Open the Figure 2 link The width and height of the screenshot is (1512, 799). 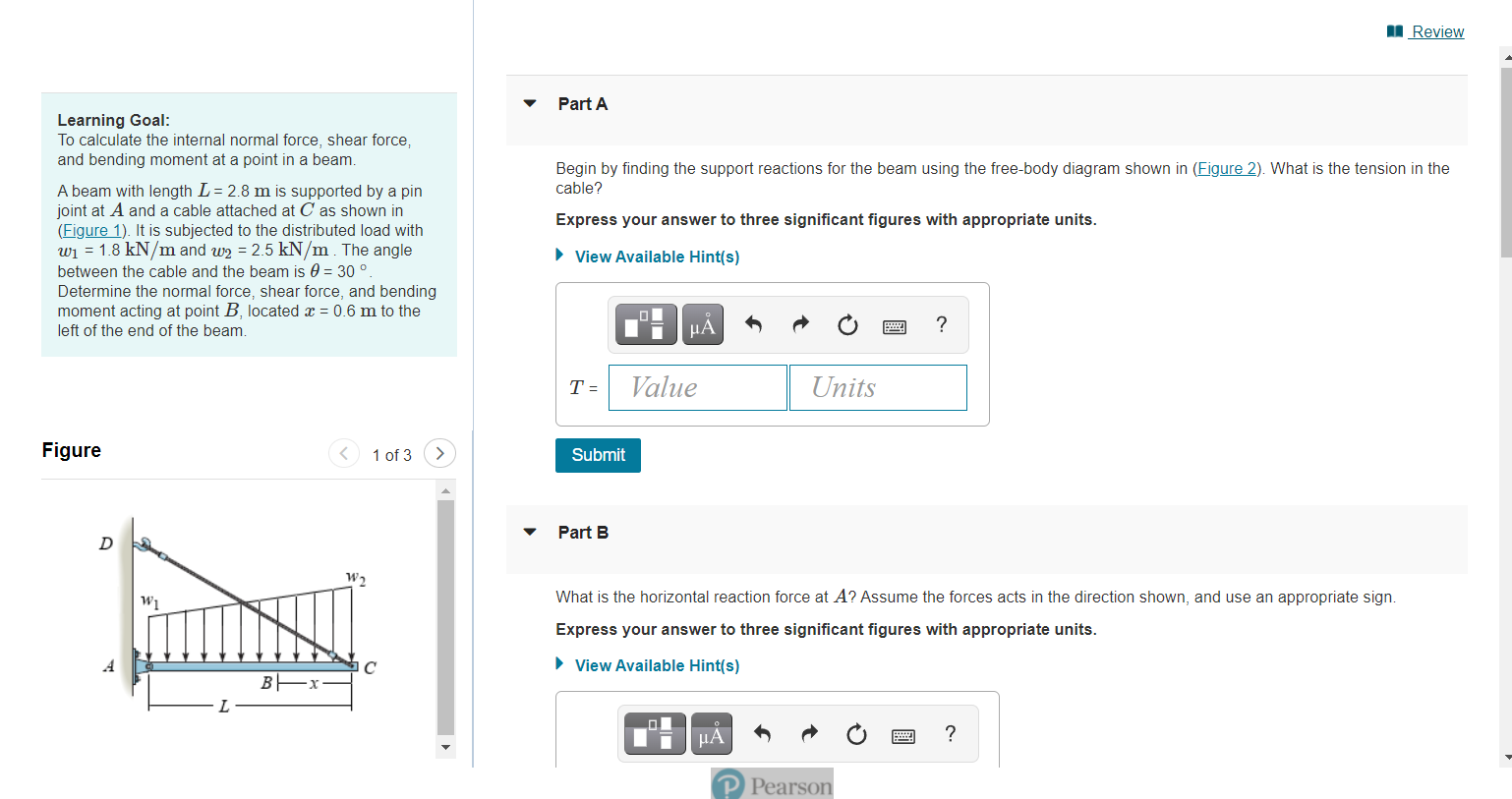(x=1227, y=168)
